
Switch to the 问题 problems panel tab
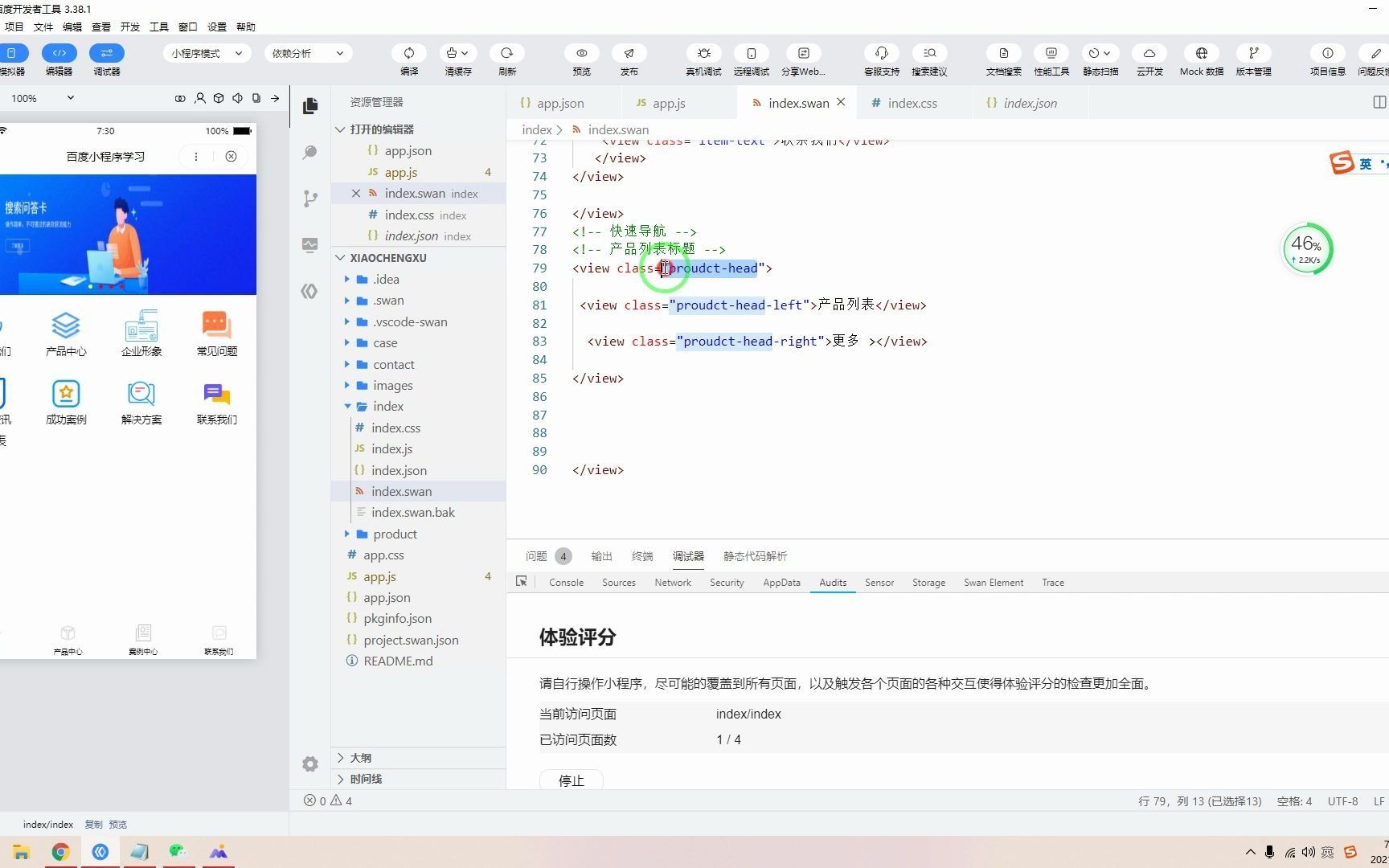pyautogui.click(x=548, y=556)
